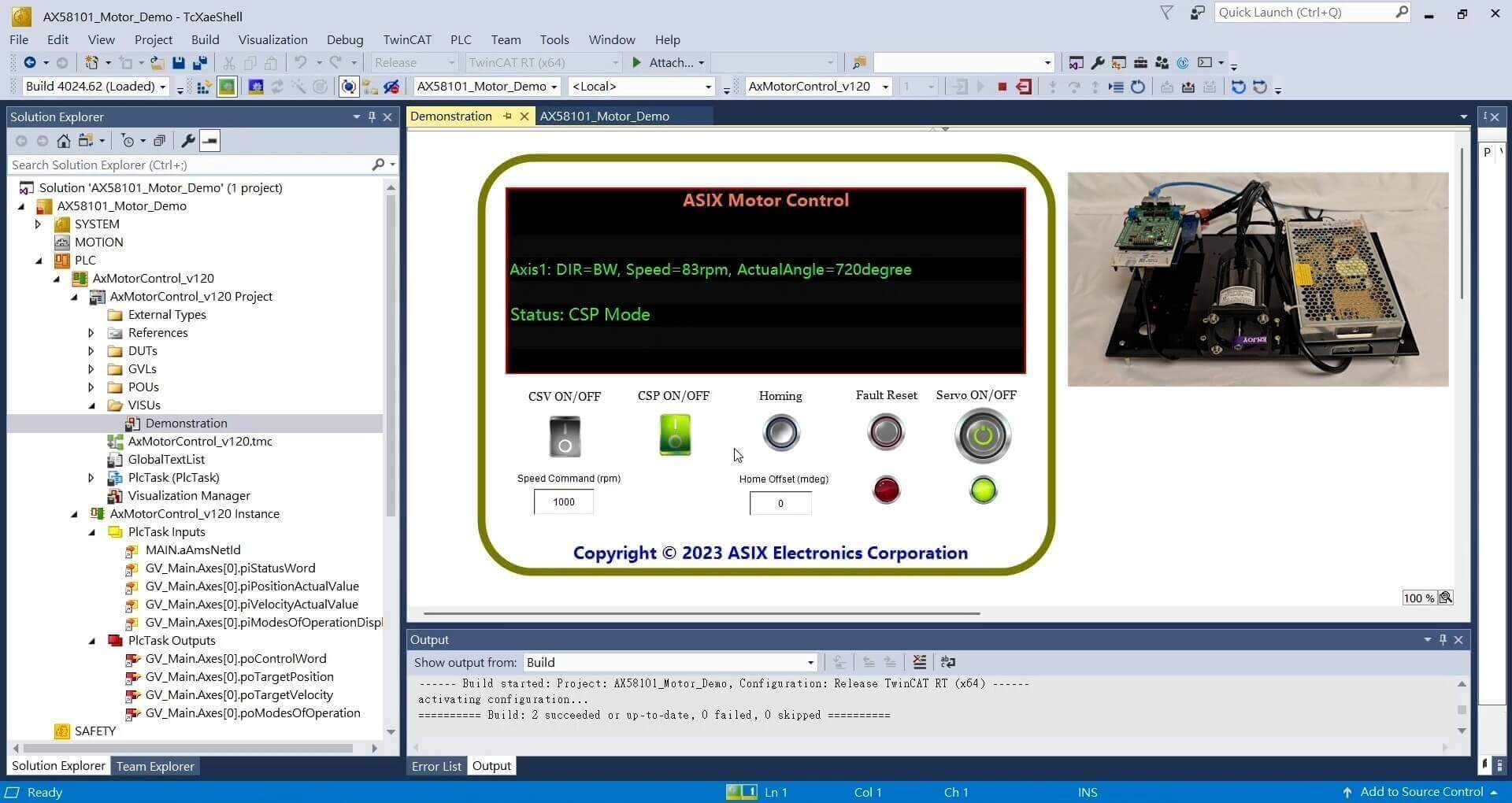Click the Activate Configuration toolbar icon
Screen dimensions: 1512x803
[x=204, y=87]
